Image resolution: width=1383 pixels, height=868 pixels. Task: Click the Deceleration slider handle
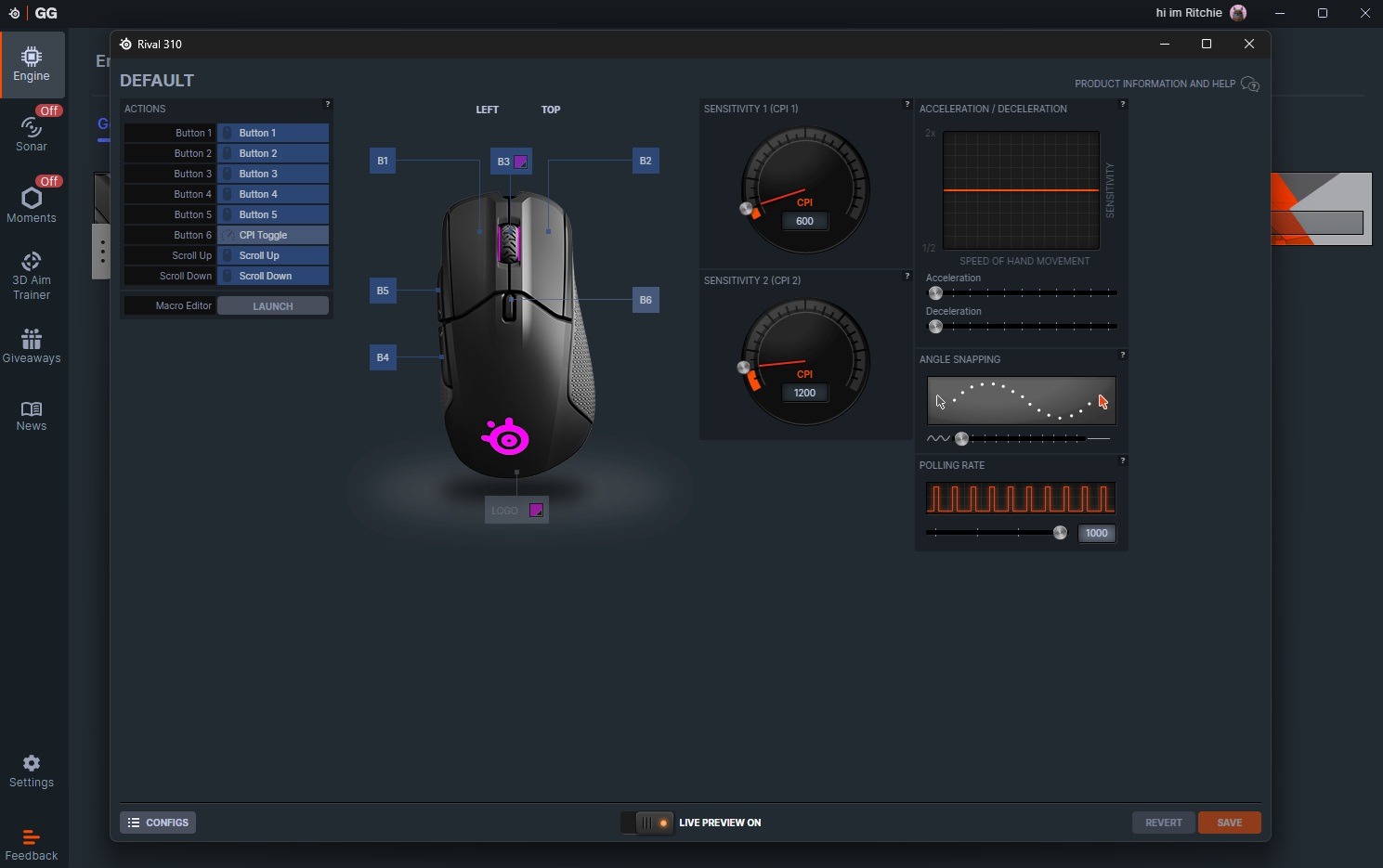coord(935,326)
